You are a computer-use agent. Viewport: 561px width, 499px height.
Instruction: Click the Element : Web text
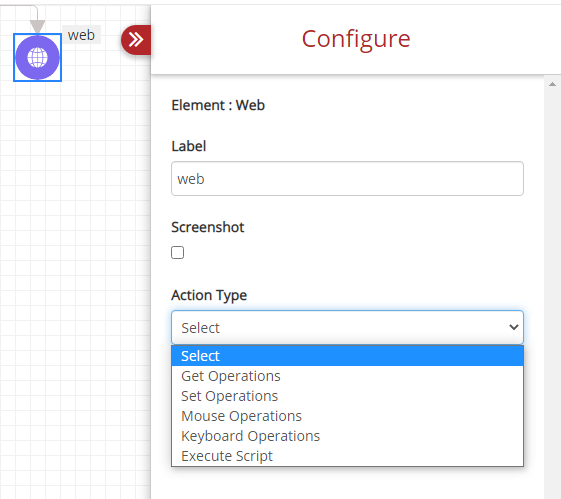pos(218,105)
